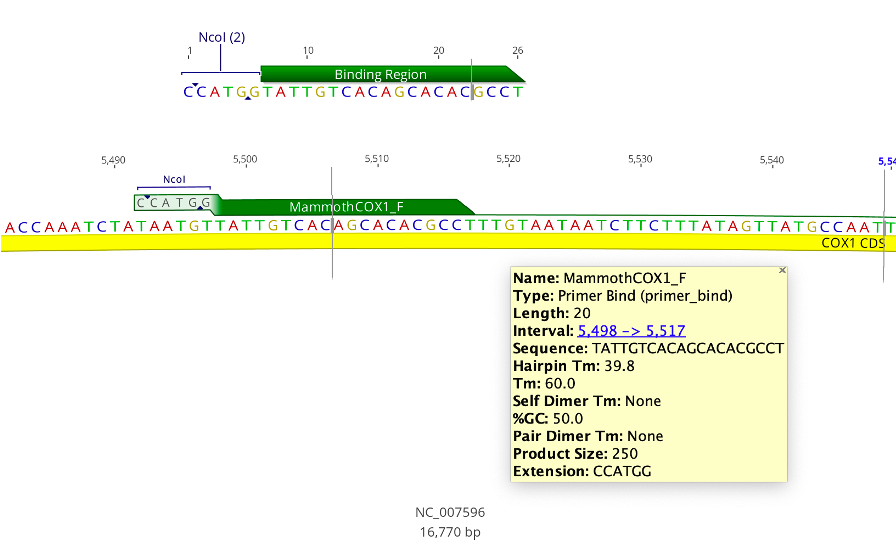Open the interval link 5,498 -> 5,517

click(x=631, y=331)
